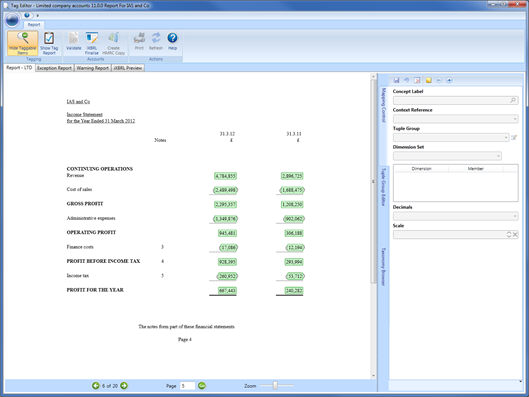Click the yellow note icon in mapping toolbar
Screen dimensions: 529x397
(428, 80)
